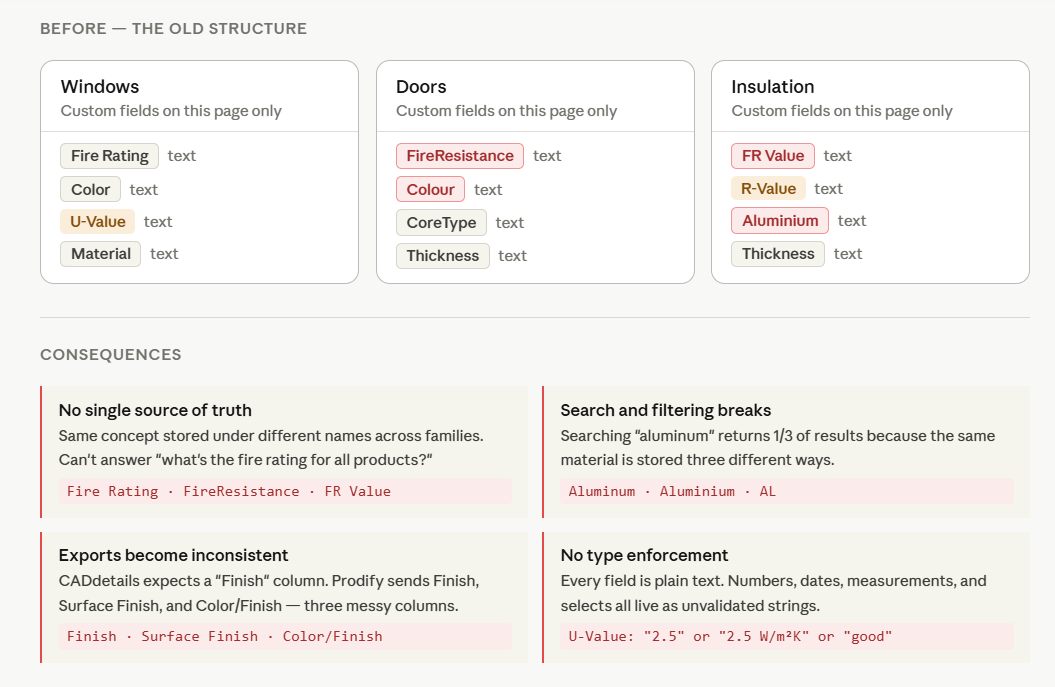Click the 'Finish · Surface Finish · Color/Finish' code snippet
The height and width of the screenshot is (687, 1055).
225,636
